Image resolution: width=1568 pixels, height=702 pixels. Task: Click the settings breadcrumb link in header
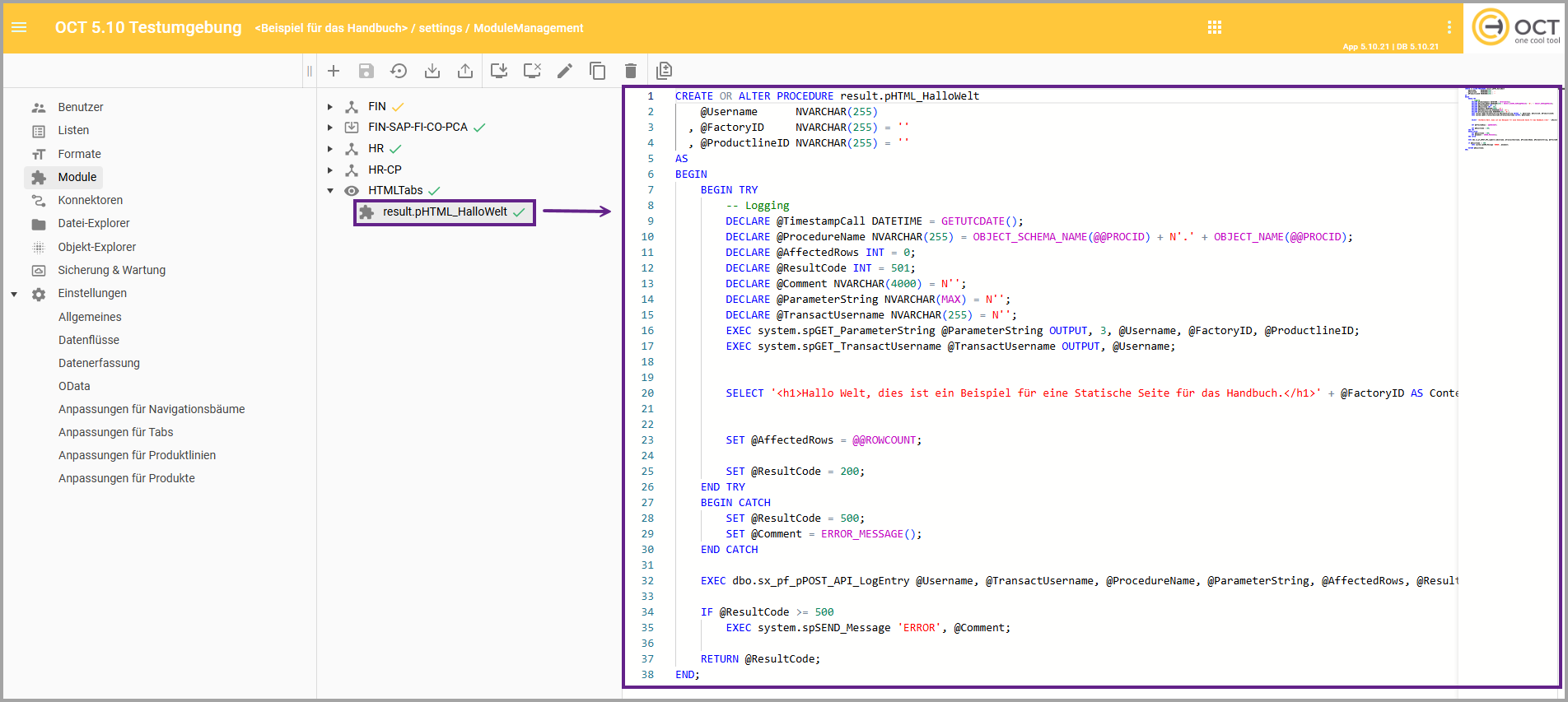pos(440,28)
